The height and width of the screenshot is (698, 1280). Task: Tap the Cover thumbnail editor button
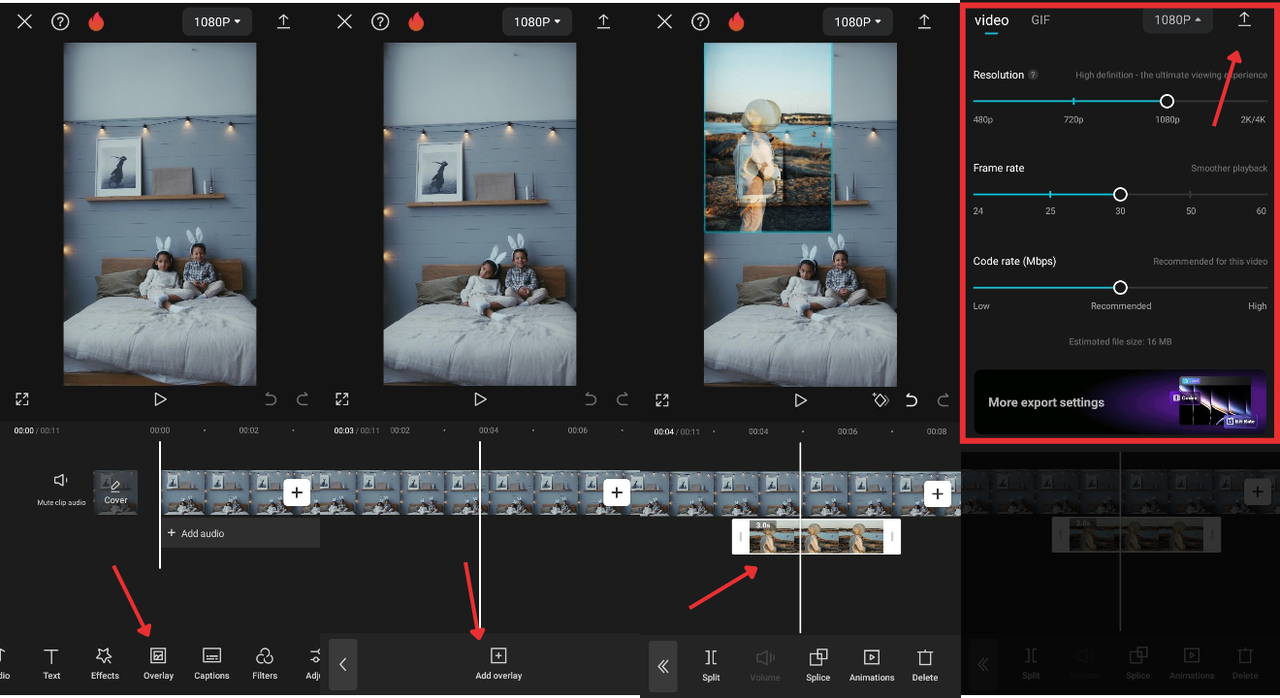pos(115,492)
